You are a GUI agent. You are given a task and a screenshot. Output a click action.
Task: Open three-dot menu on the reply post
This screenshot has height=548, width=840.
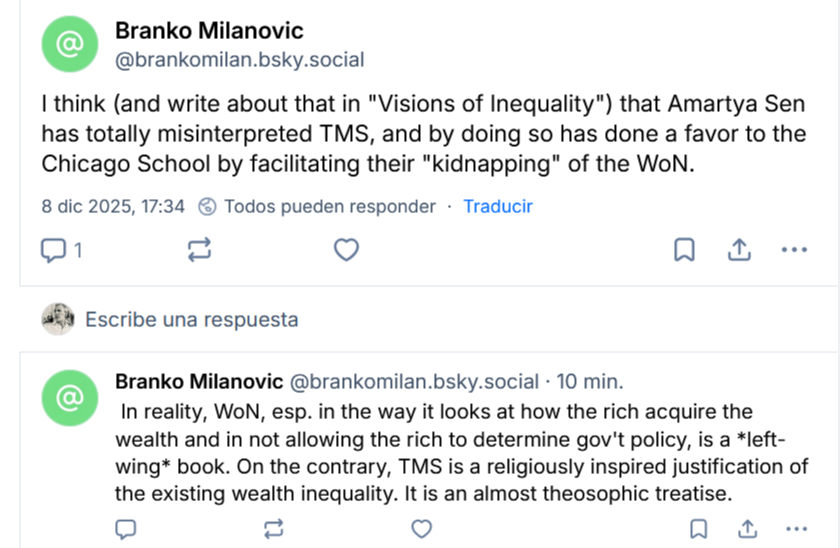pos(795,528)
